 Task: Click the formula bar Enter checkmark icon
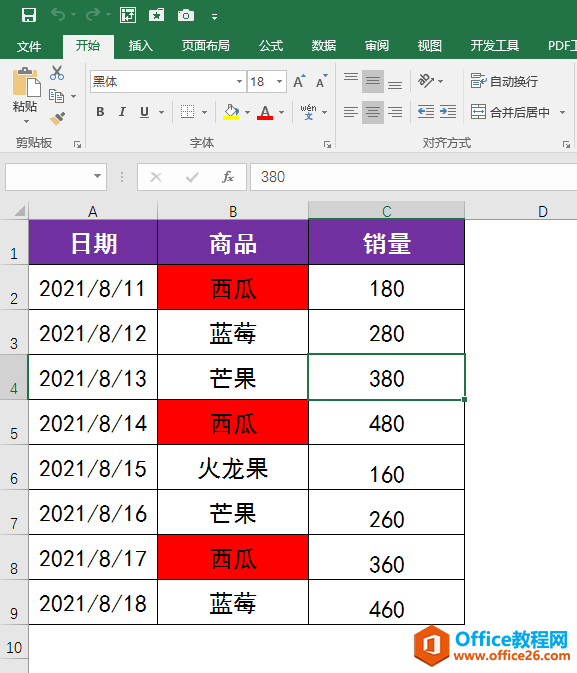[x=192, y=177]
